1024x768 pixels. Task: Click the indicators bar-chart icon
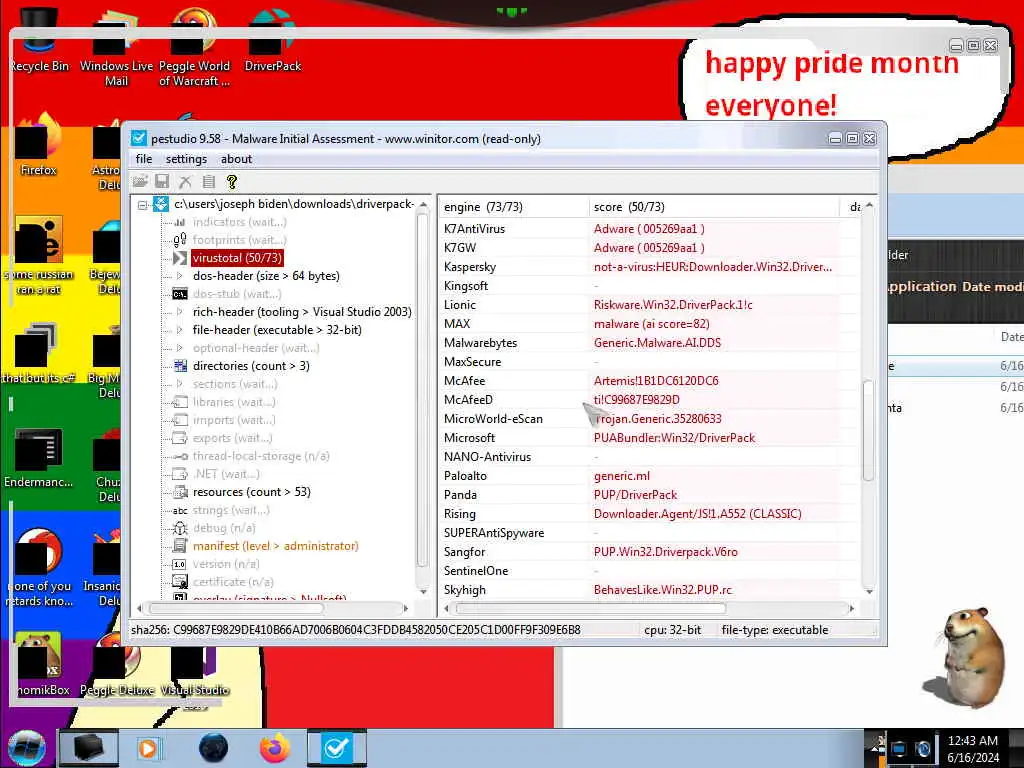180,222
